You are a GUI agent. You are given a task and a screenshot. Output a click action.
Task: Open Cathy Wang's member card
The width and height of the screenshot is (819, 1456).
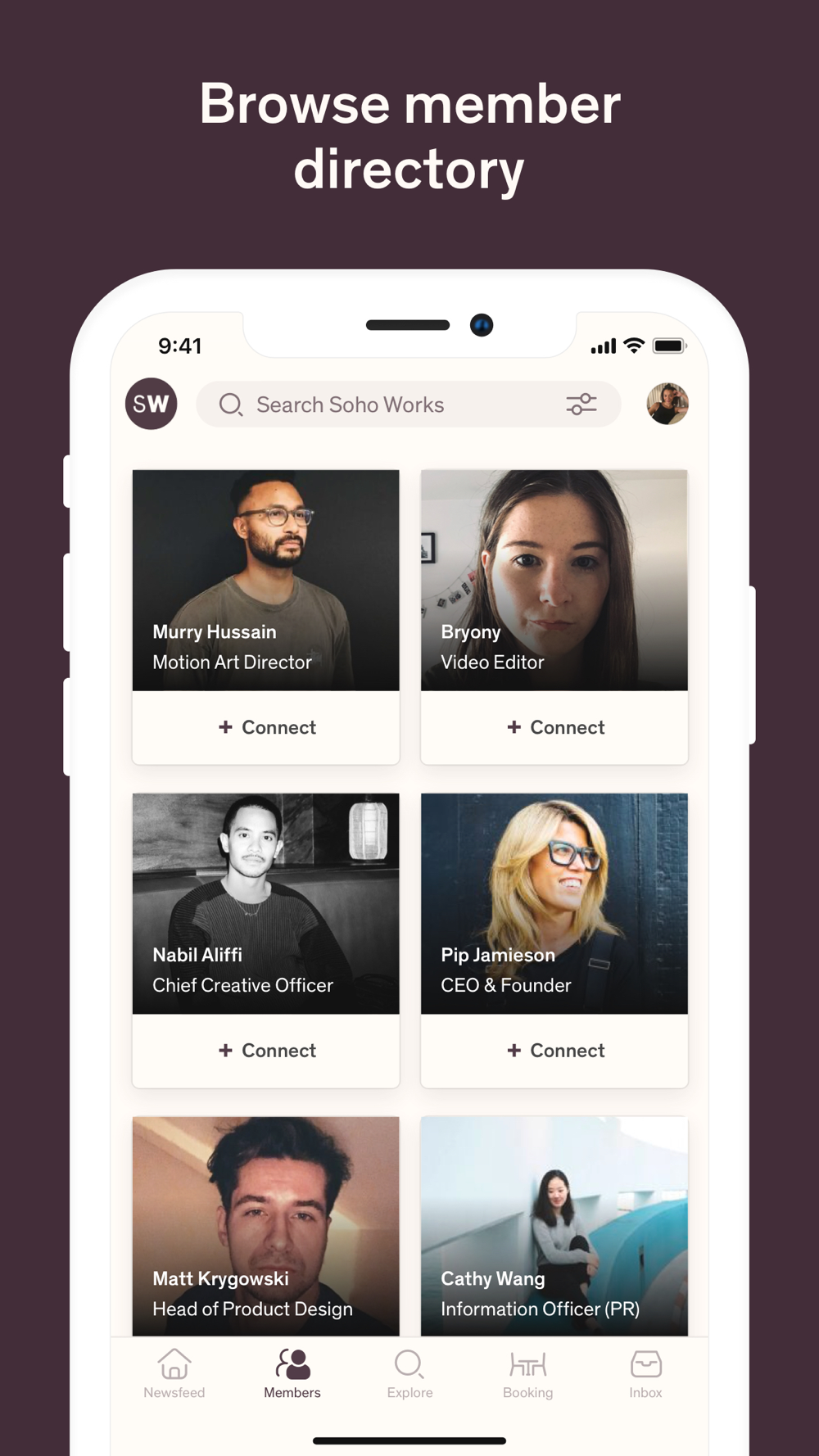coord(554,1226)
